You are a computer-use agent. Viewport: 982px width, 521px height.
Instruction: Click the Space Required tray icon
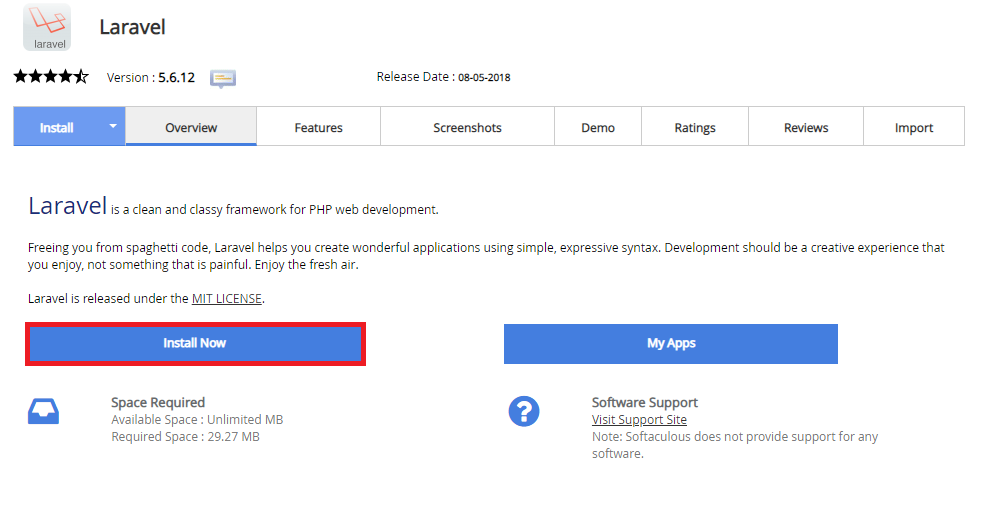tap(43, 411)
